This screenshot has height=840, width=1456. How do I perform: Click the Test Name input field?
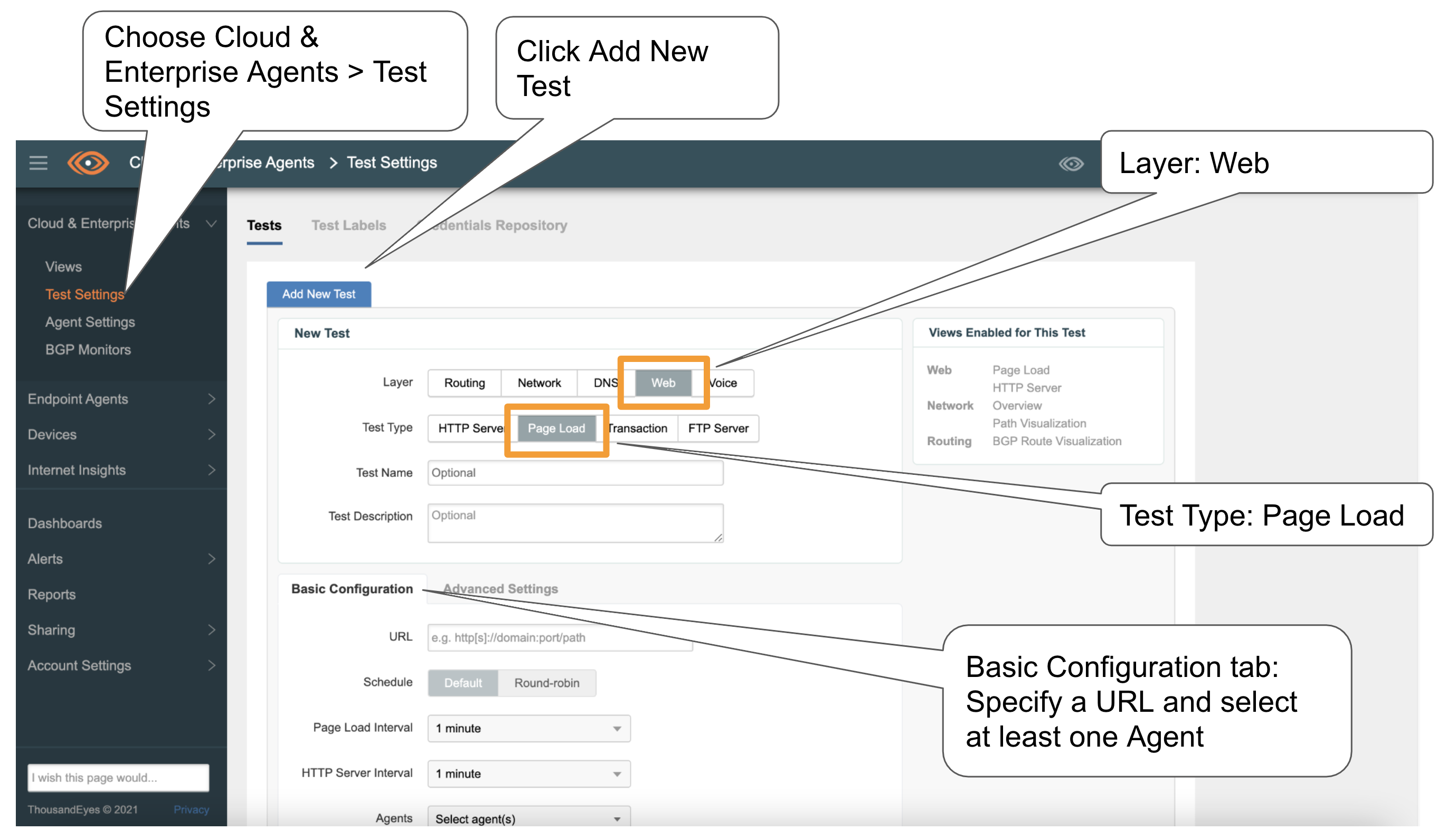[575, 473]
